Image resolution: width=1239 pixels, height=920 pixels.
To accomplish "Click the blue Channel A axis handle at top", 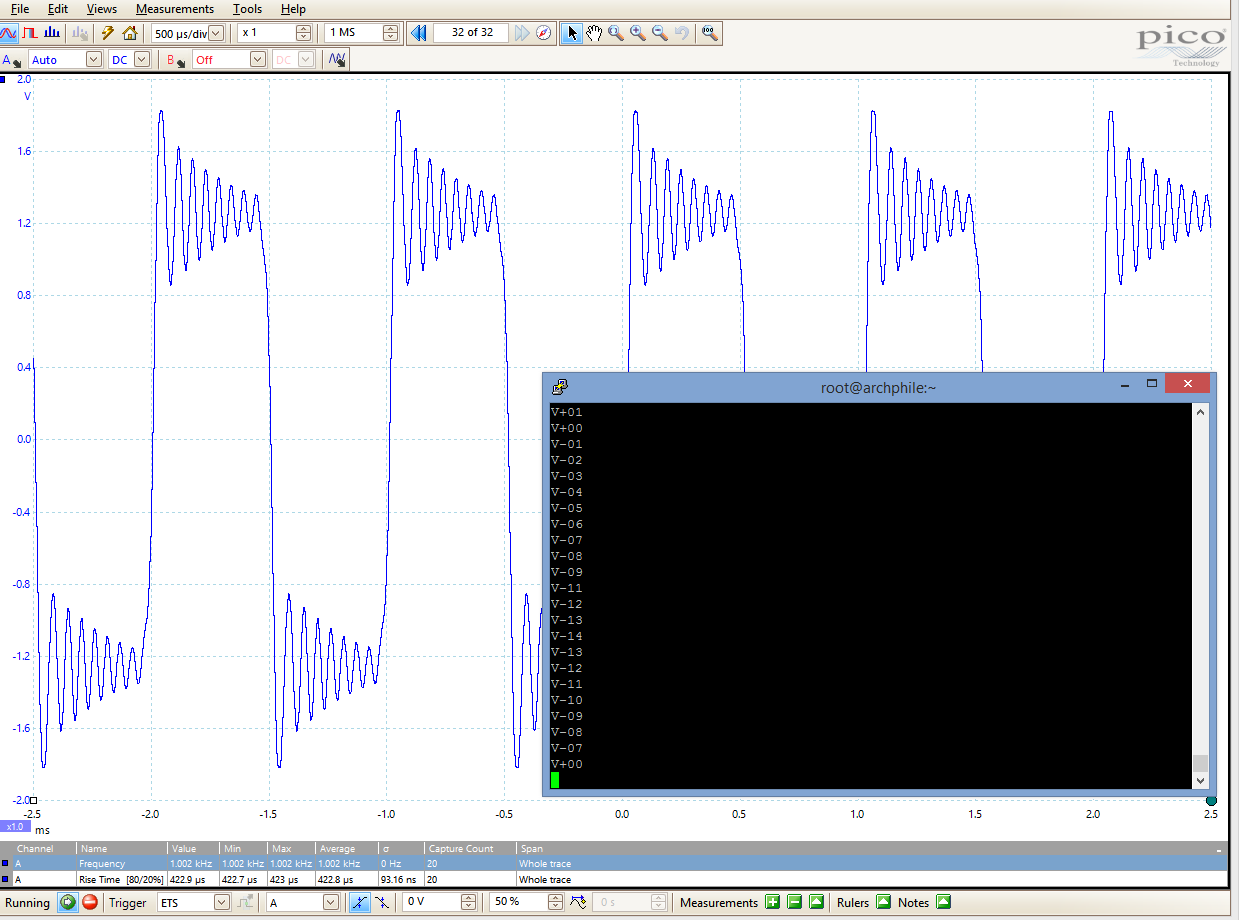I will click(x=5, y=78).
